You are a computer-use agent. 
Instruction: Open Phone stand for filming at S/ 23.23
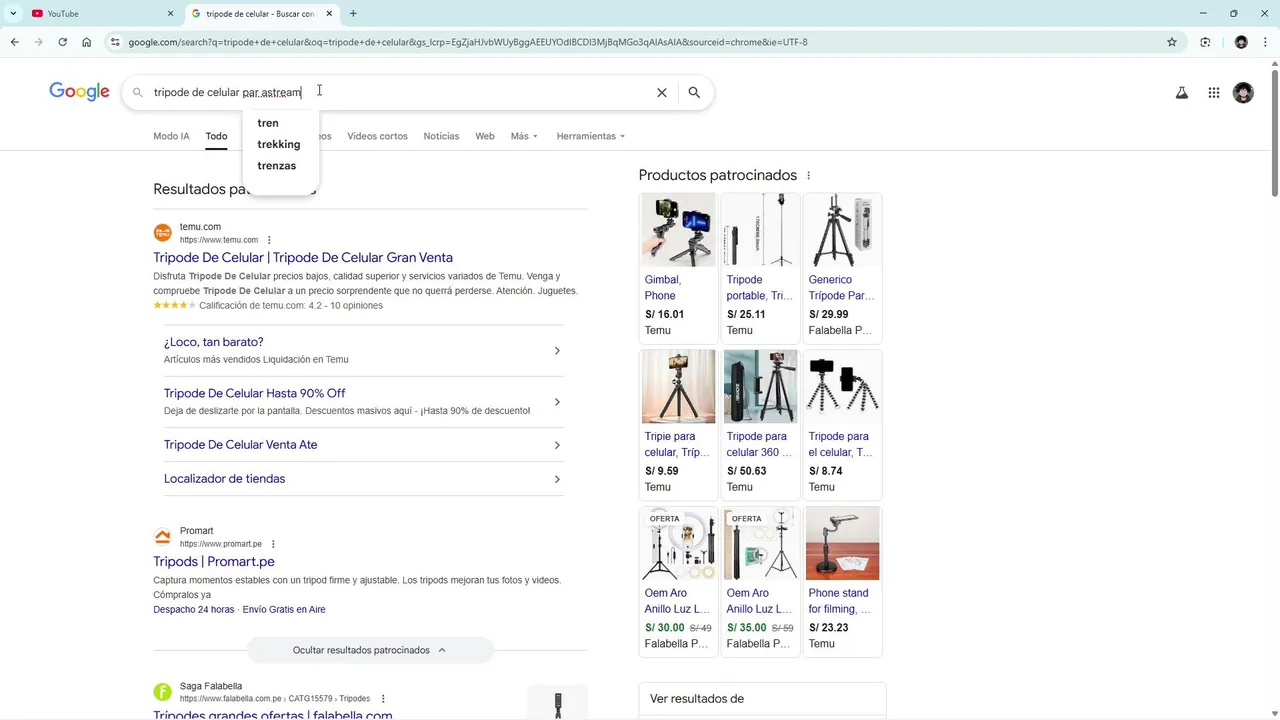842,581
